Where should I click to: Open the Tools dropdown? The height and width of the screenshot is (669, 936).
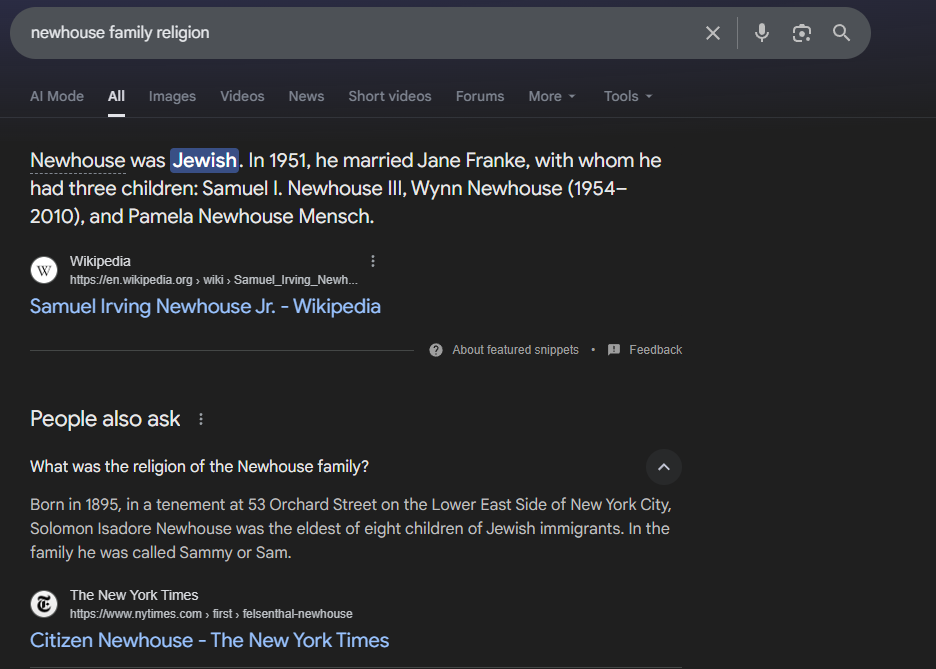[628, 96]
